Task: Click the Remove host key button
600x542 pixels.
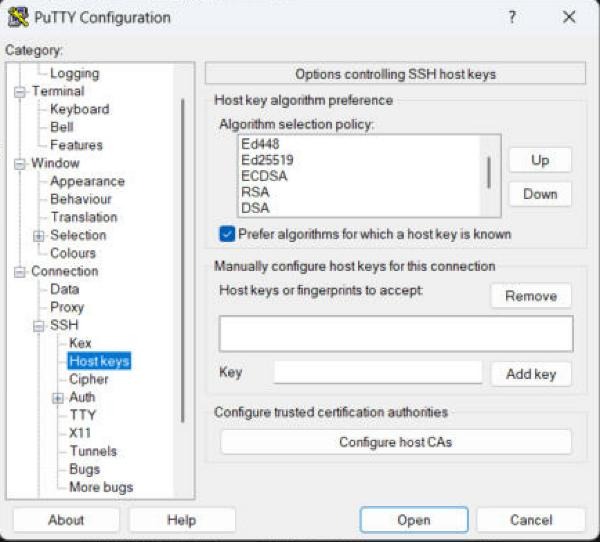Action: point(531,295)
